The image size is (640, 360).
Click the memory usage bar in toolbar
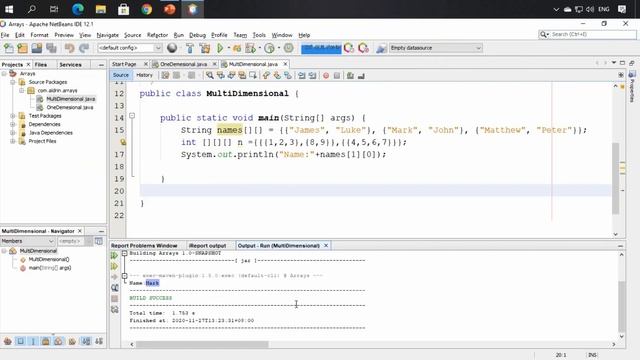[321, 48]
